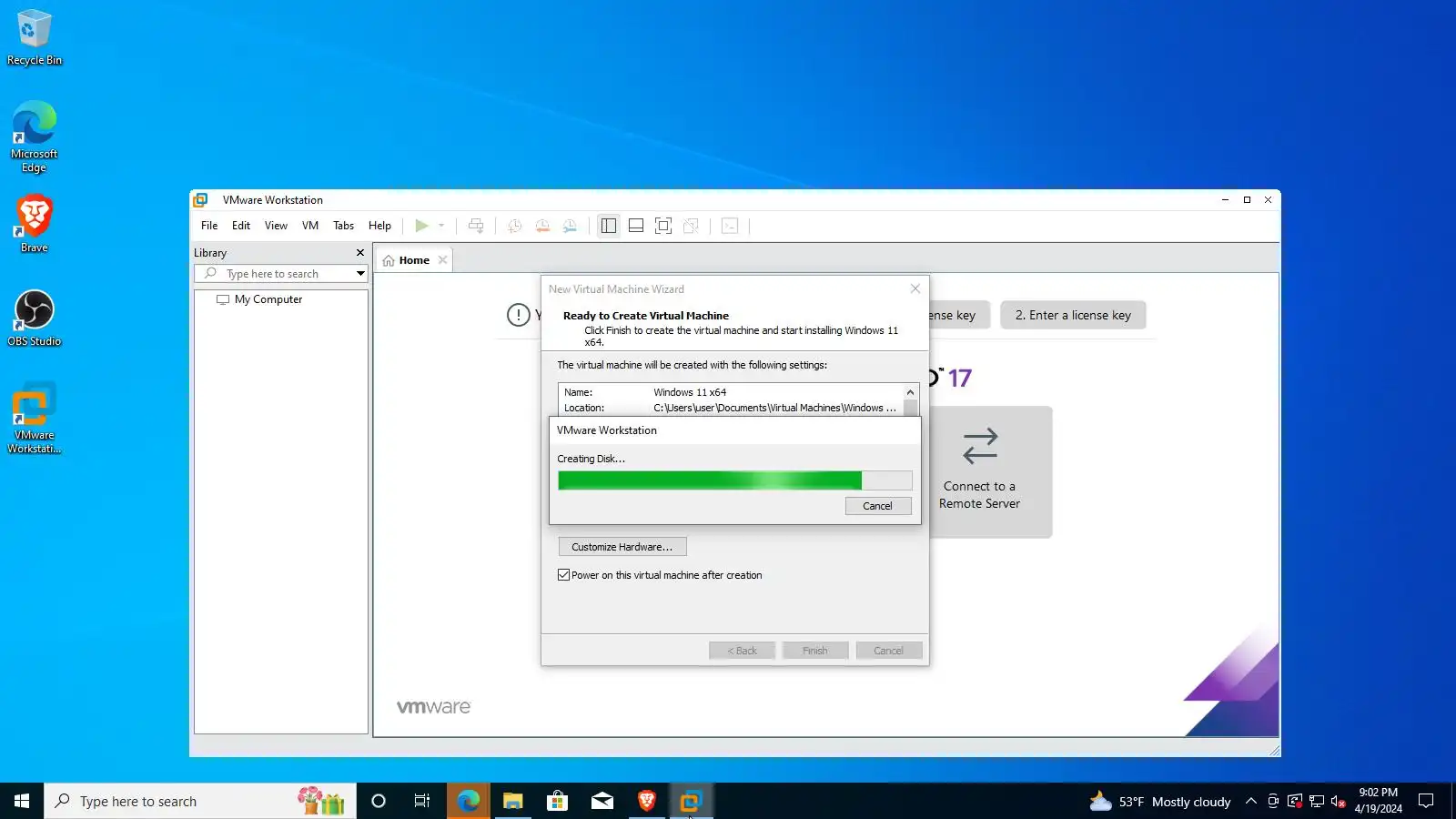Toggle the thumbnail bar toolbar icon
This screenshot has width=1456, height=819.
tap(636, 226)
